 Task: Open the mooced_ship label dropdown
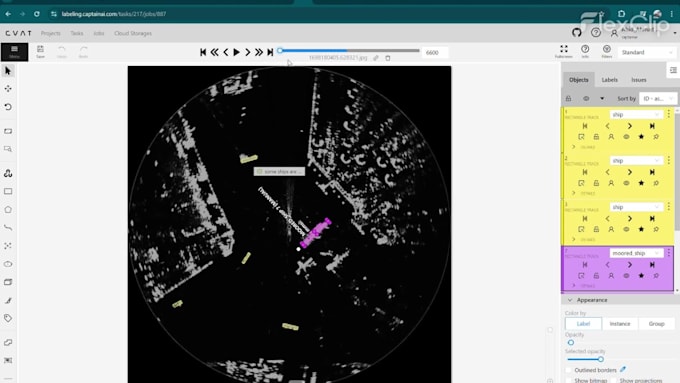click(636, 253)
